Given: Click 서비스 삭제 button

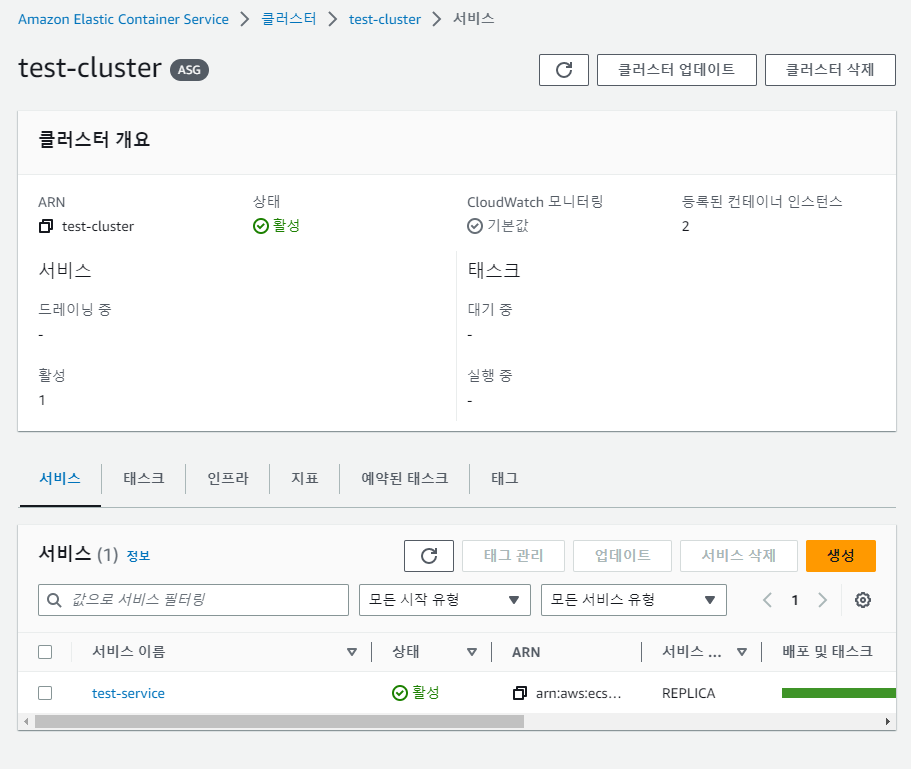Looking at the screenshot, I should pyautogui.click(x=738, y=556).
